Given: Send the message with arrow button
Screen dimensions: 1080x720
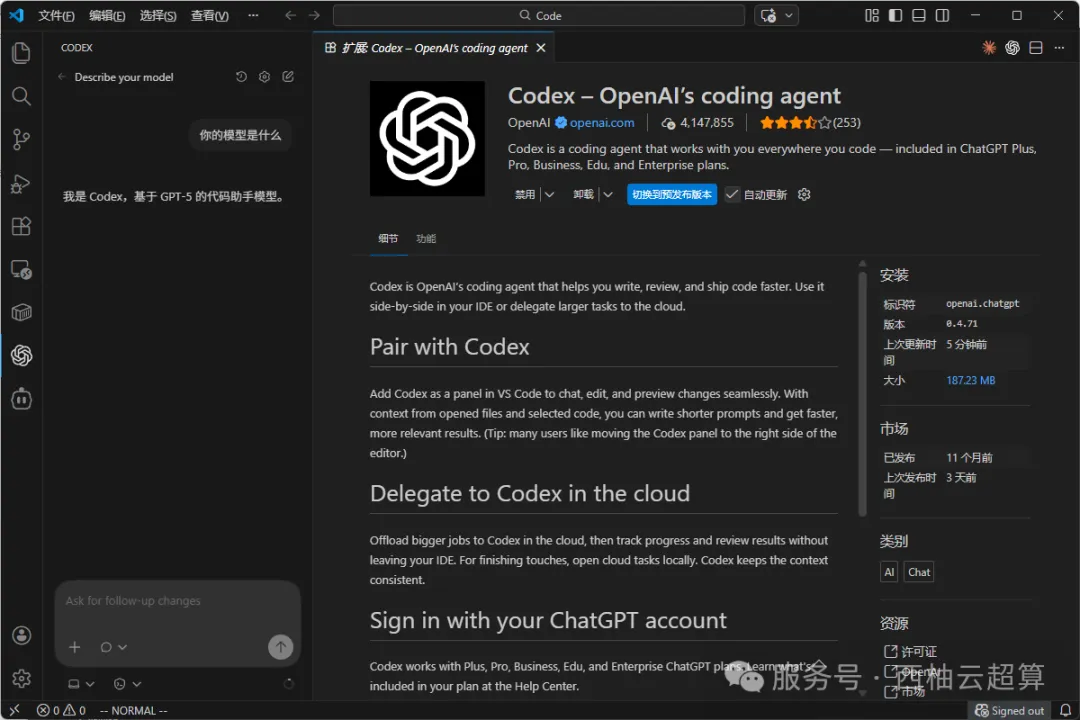Looking at the screenshot, I should coord(280,647).
